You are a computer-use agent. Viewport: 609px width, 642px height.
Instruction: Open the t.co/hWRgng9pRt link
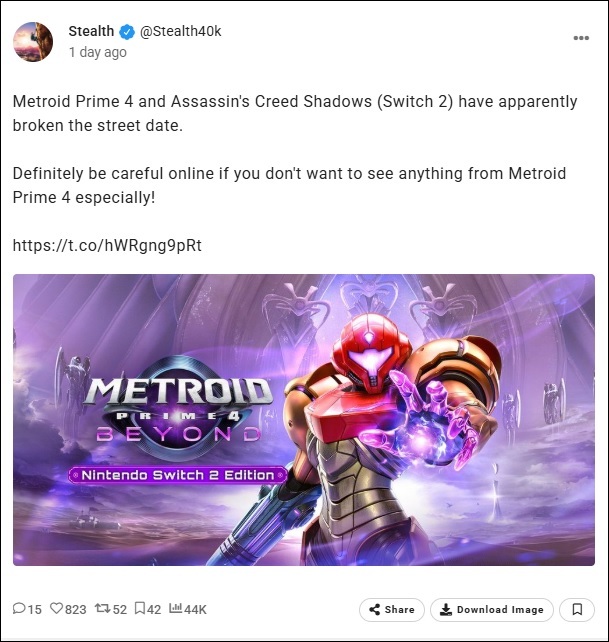point(107,245)
